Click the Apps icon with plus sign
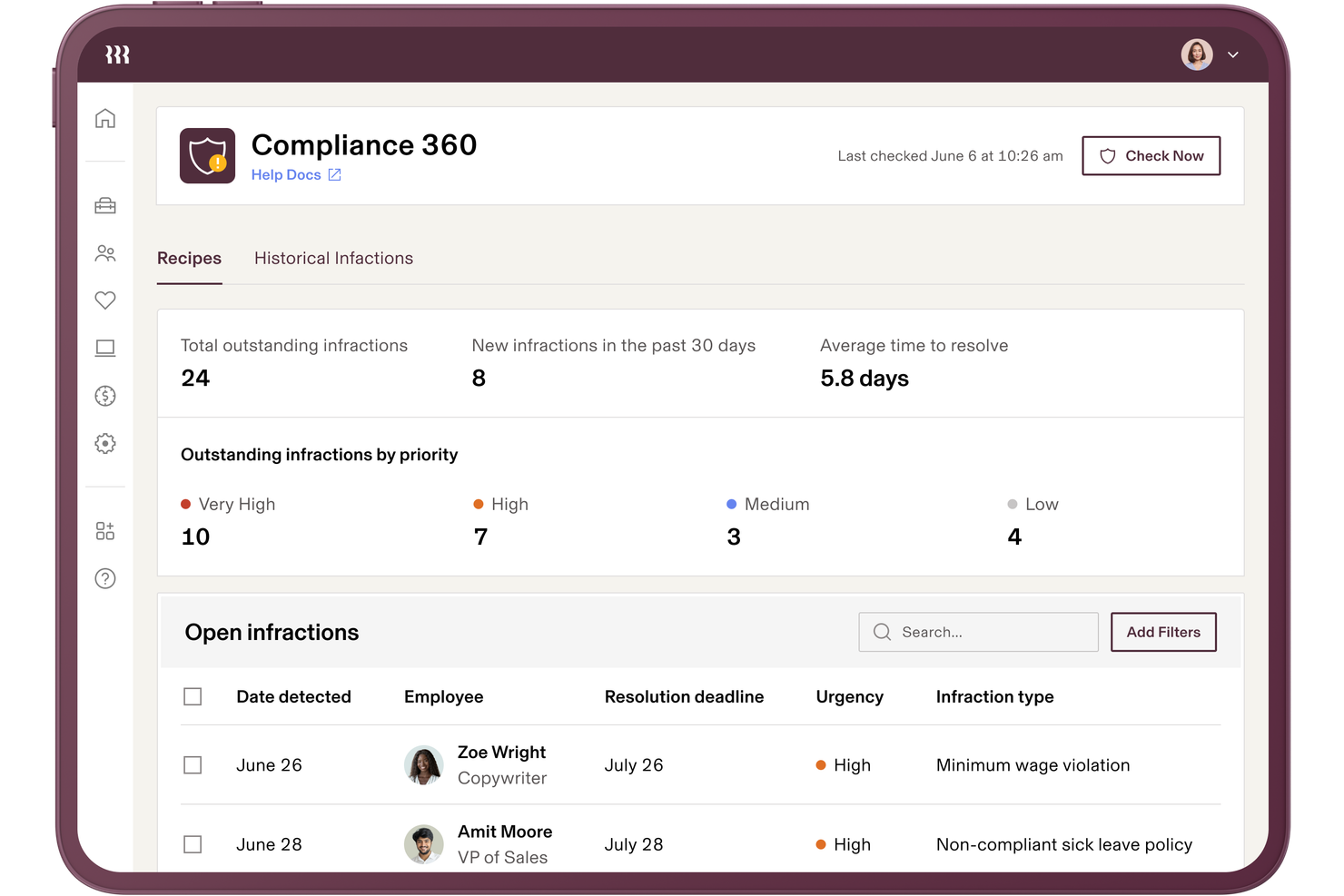The width and height of the screenshot is (1344, 896). click(105, 530)
